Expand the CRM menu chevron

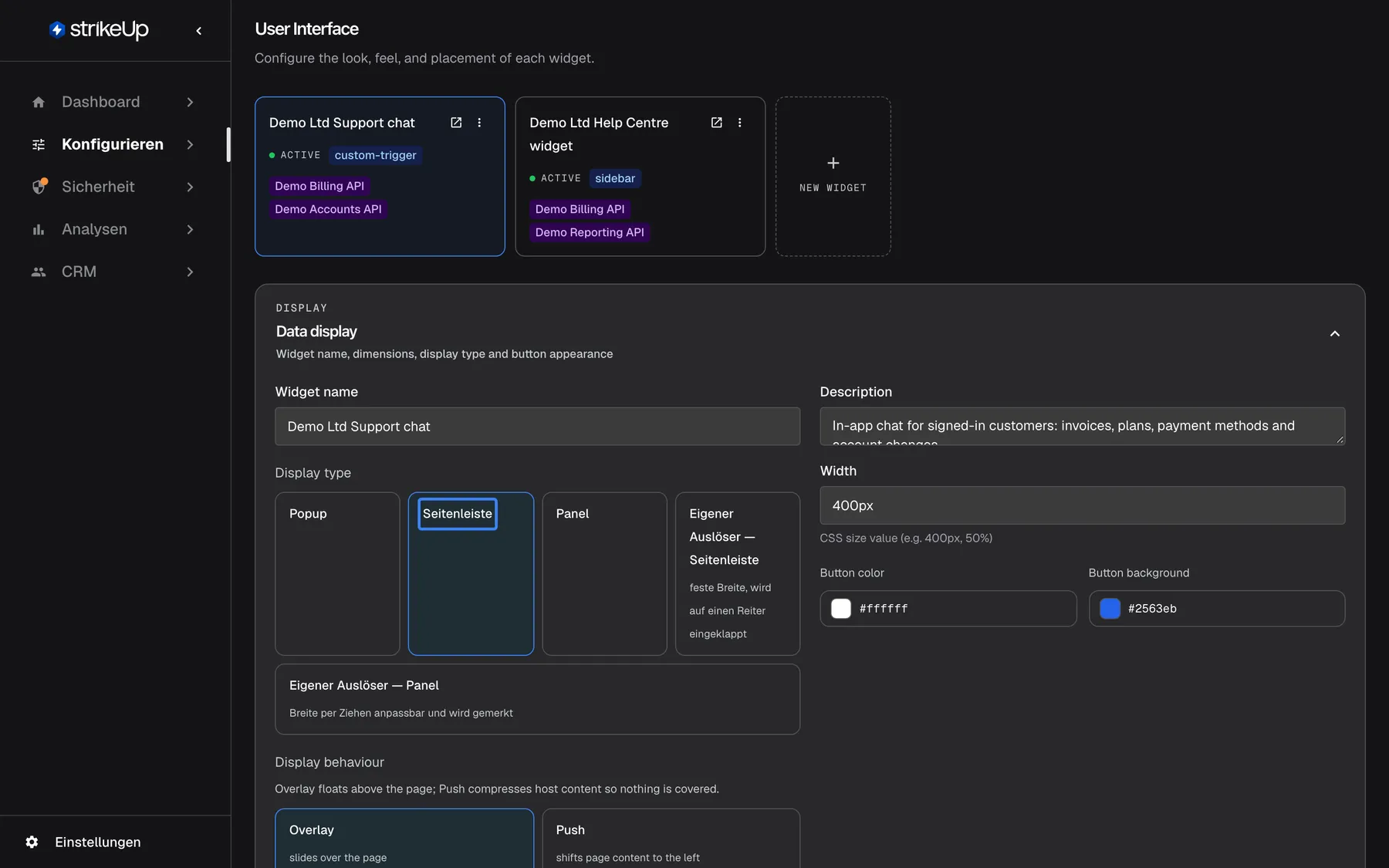pos(190,272)
